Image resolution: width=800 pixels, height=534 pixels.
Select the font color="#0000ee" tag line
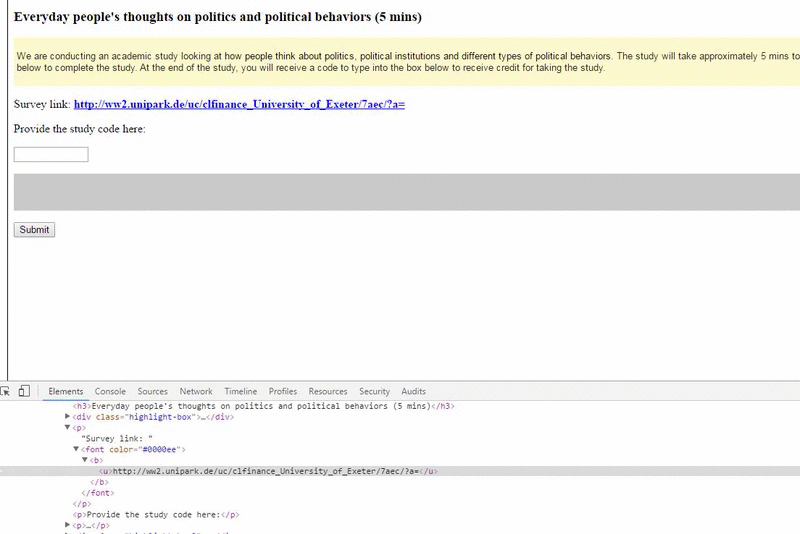133,449
